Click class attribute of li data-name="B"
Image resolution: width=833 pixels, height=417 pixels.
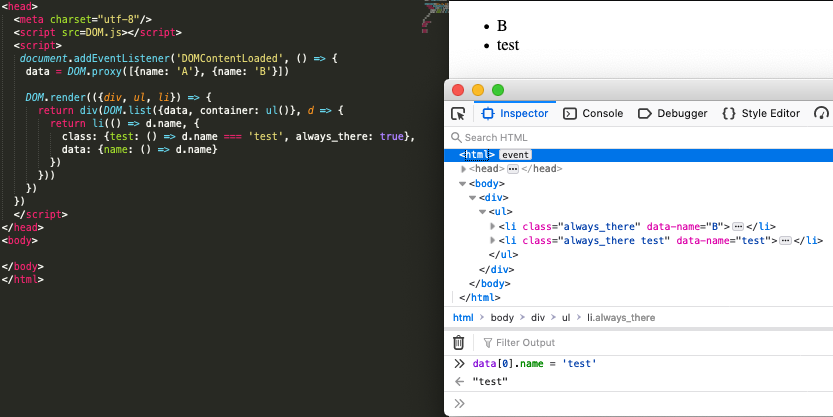(582, 226)
